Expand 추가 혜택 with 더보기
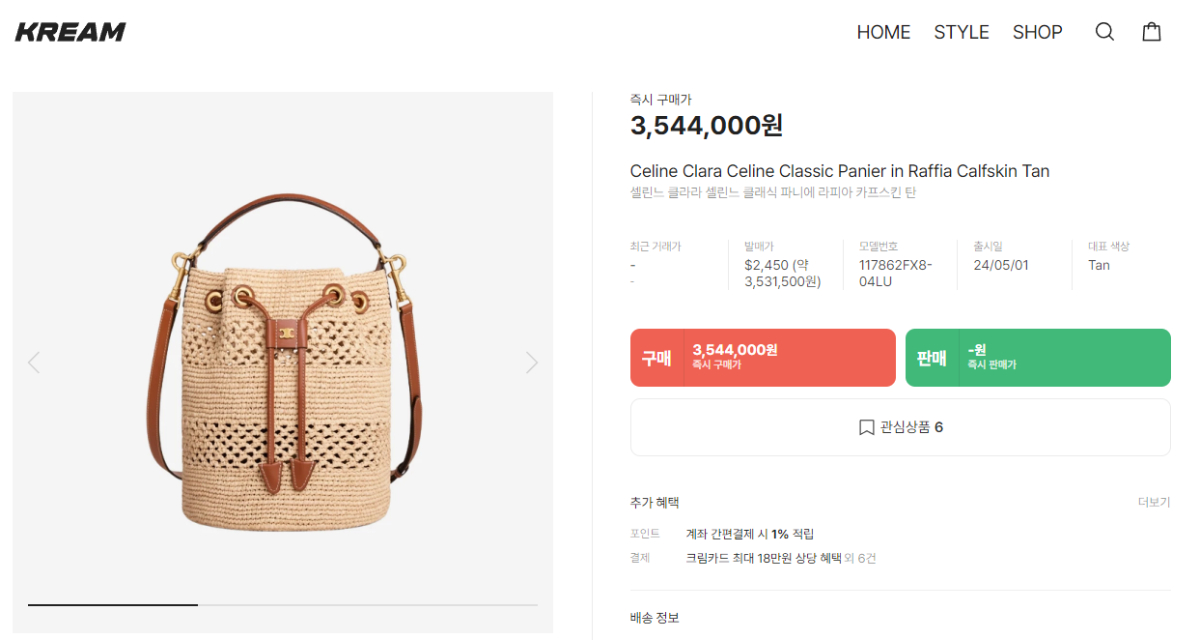This screenshot has height=640, width=1200. pos(1153,502)
